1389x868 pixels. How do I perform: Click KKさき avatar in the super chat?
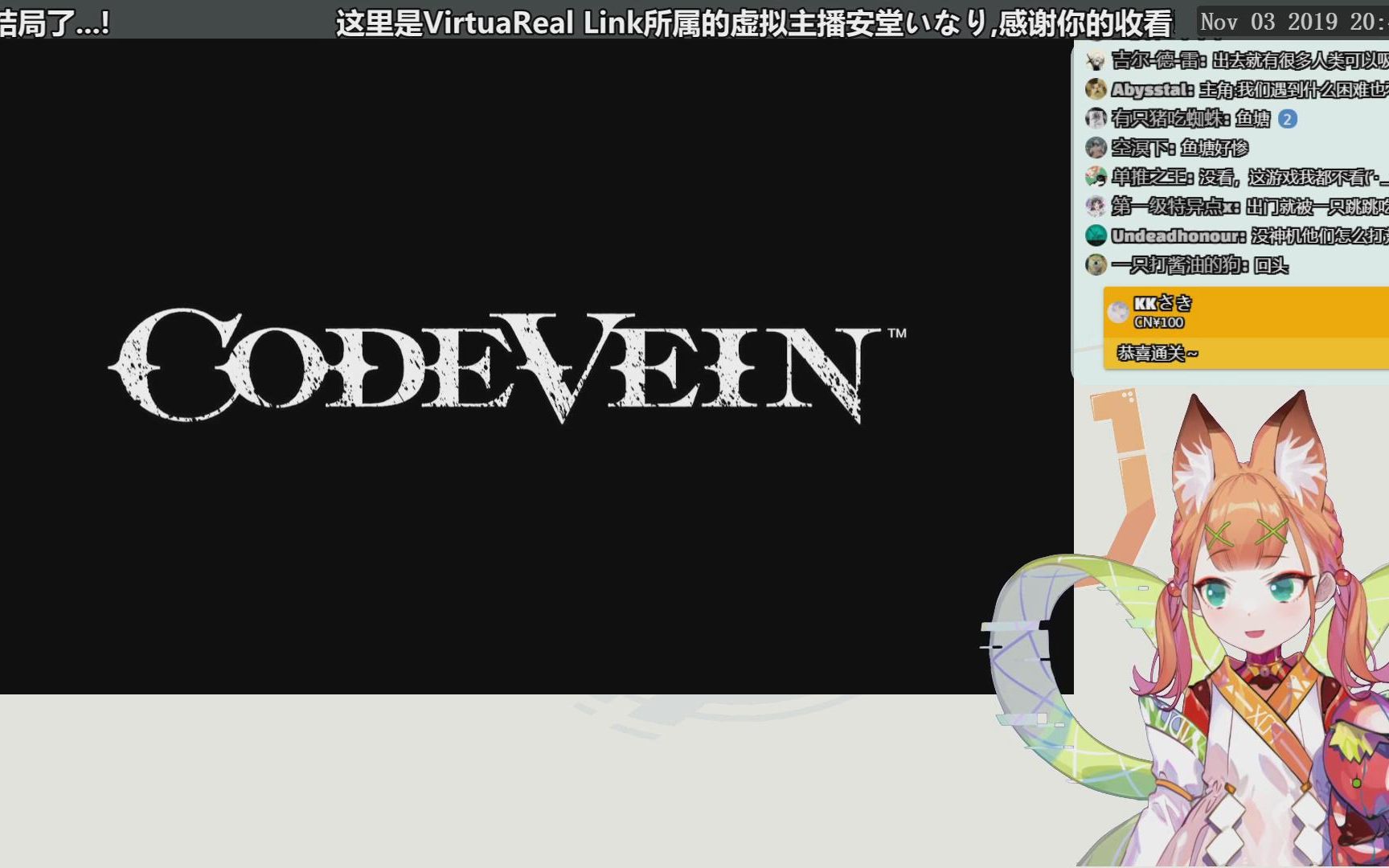click(1118, 312)
